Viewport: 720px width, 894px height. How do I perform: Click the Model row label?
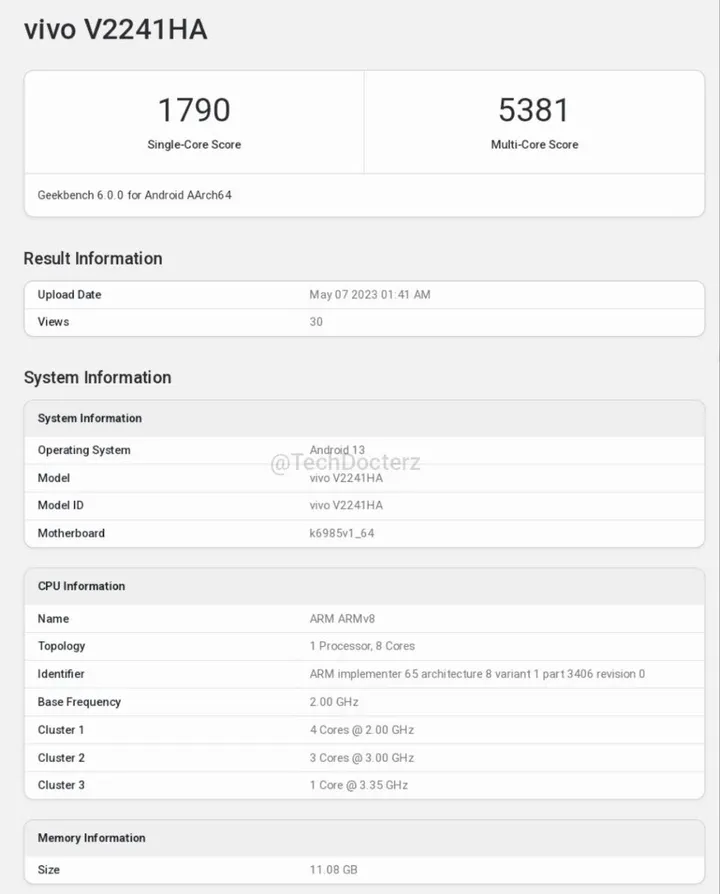pos(54,478)
